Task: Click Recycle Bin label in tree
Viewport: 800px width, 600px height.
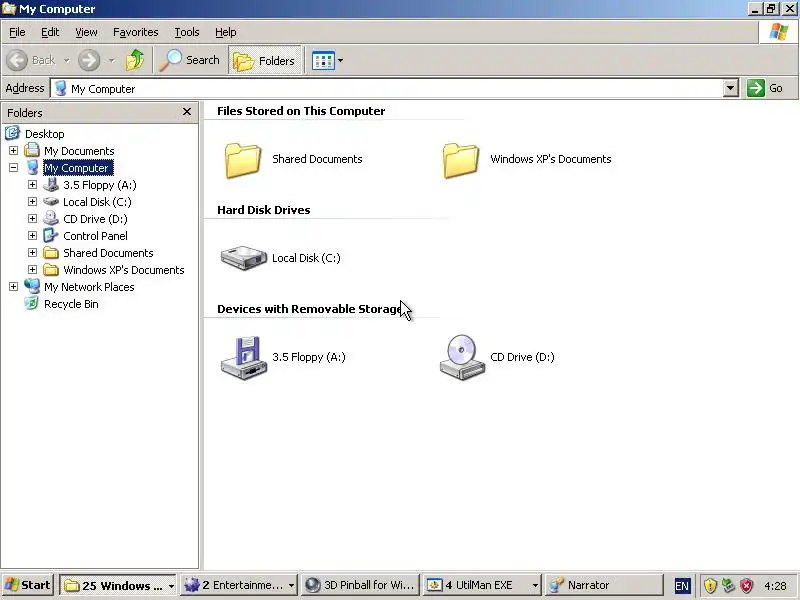Action: coord(71,304)
